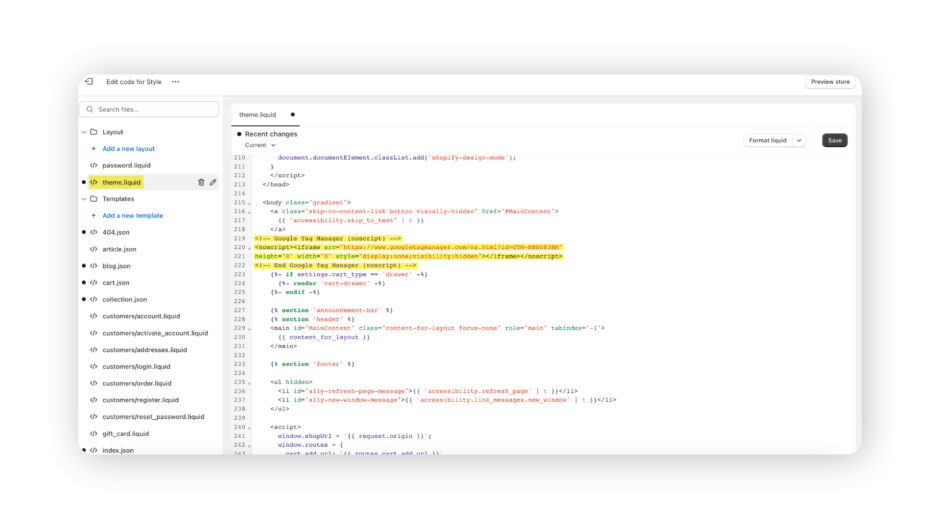Click the code icon next to article.json
This screenshot has width=940, height=529.
[94, 250]
